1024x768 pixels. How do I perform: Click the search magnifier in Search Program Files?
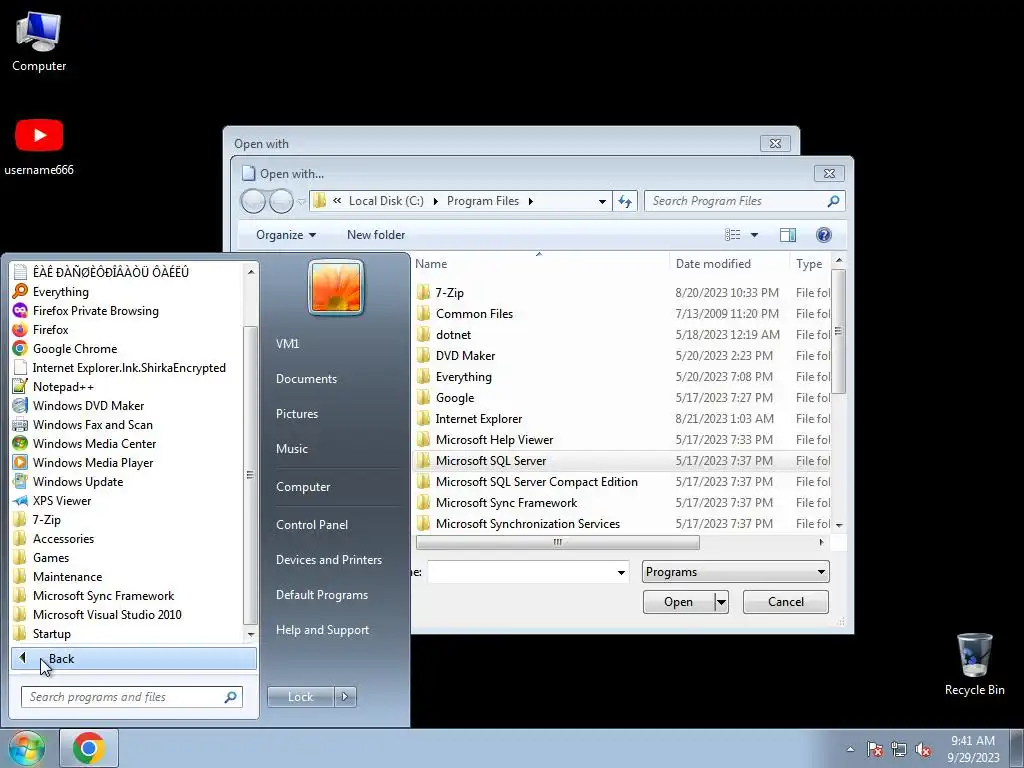833,201
